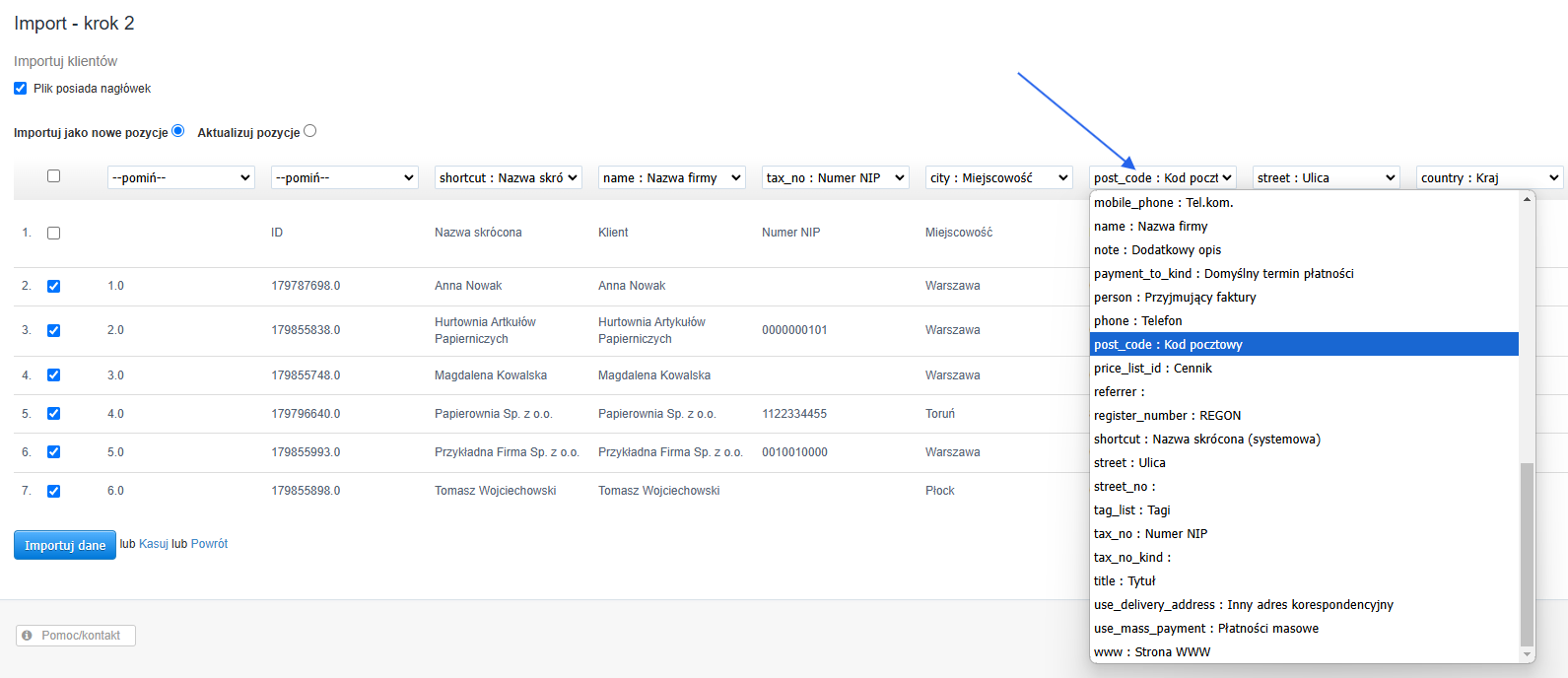Uncheck Tomasz Wojciechowski row checkbox

pos(53,491)
